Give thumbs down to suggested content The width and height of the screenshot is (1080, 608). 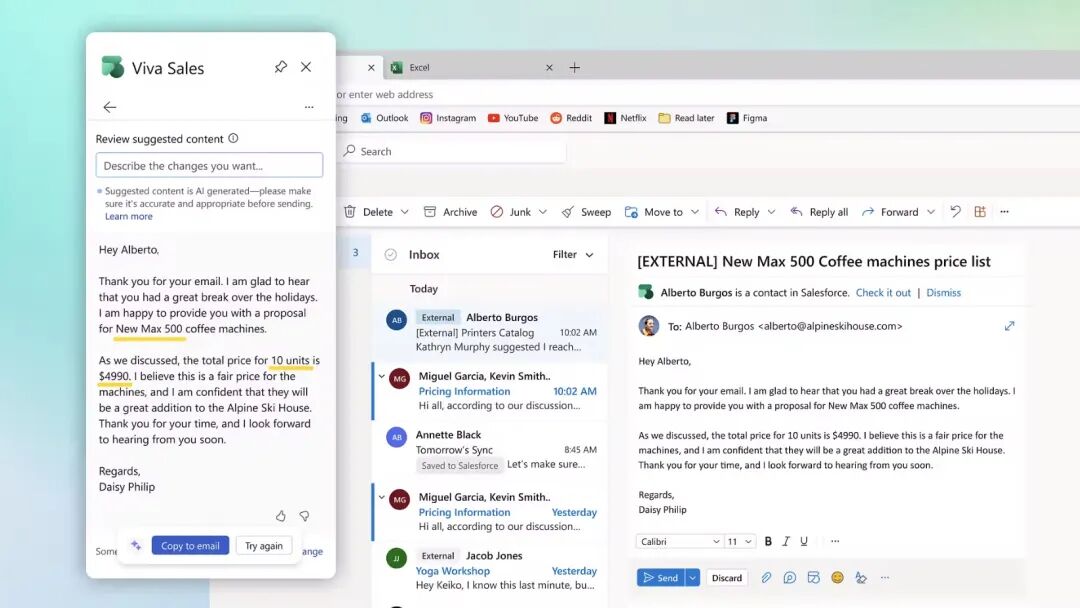pos(304,516)
